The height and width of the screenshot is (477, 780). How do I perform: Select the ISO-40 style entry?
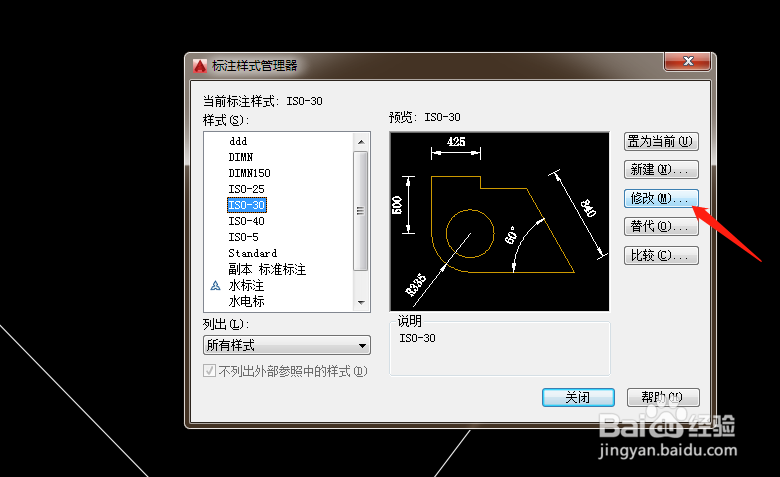(246, 221)
